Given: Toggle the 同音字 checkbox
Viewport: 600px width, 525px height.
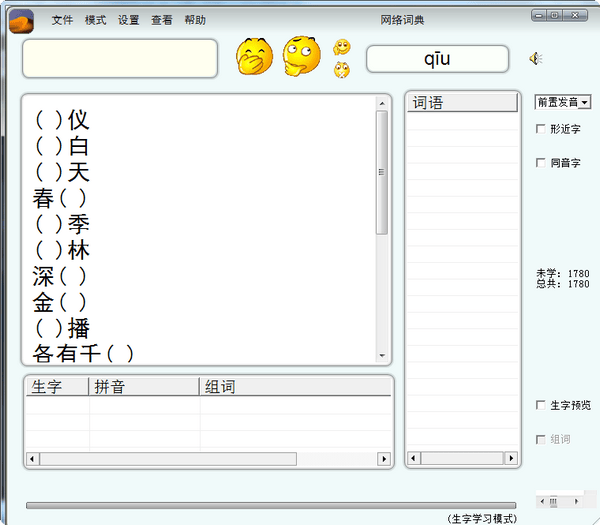Looking at the screenshot, I should coord(541,162).
